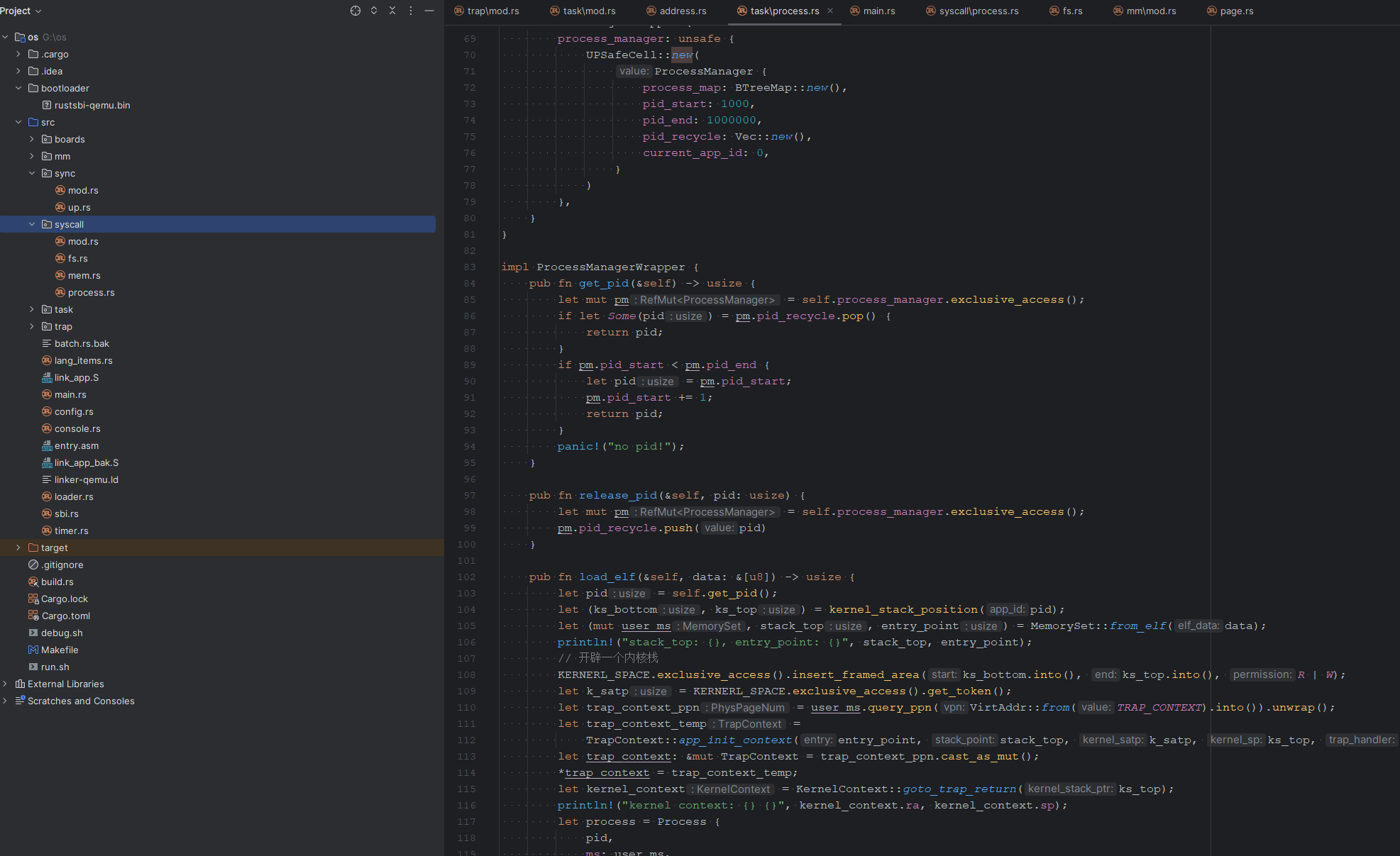
Task: Click the Rust icon of process.rs
Action: click(60, 292)
